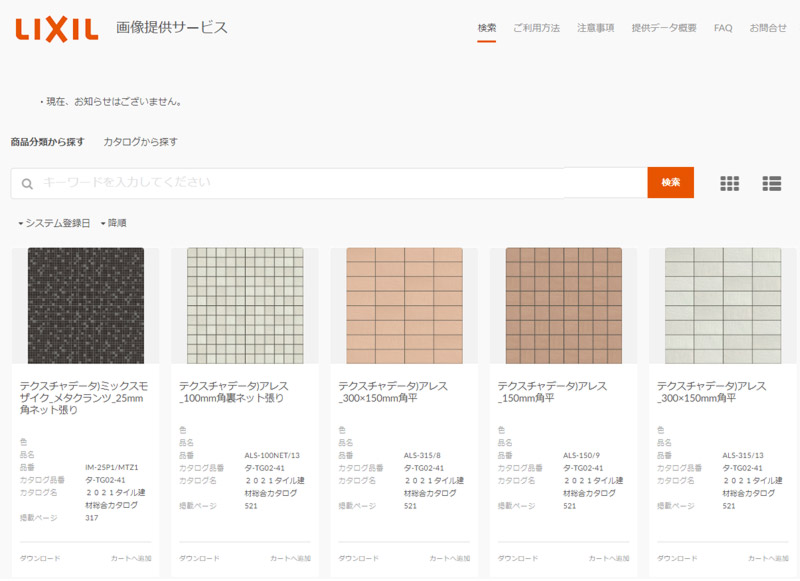Open the ミックスモザイク_メタクランツ title link

tap(84, 398)
